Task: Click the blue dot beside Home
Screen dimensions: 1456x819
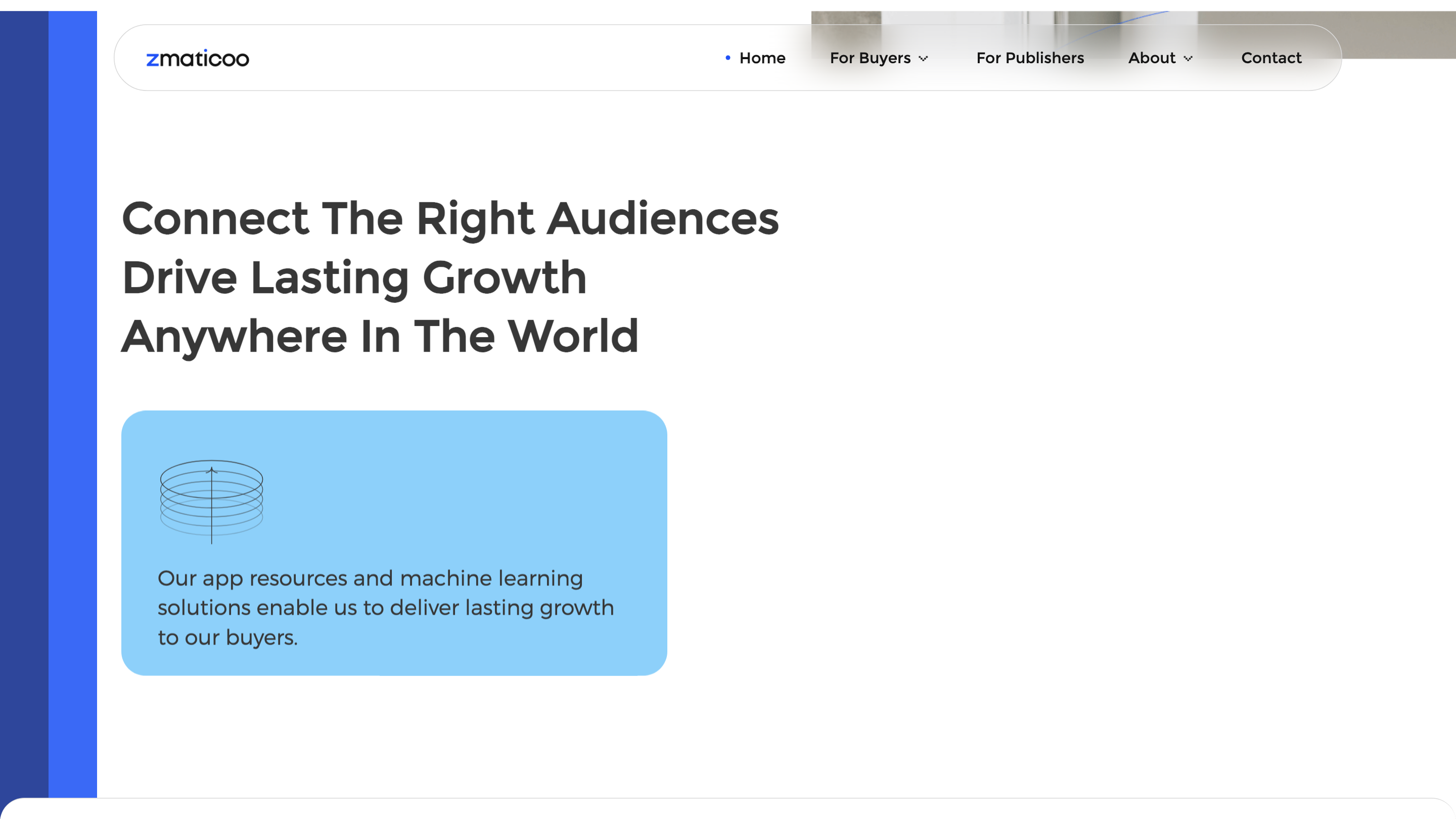Action: [727, 58]
